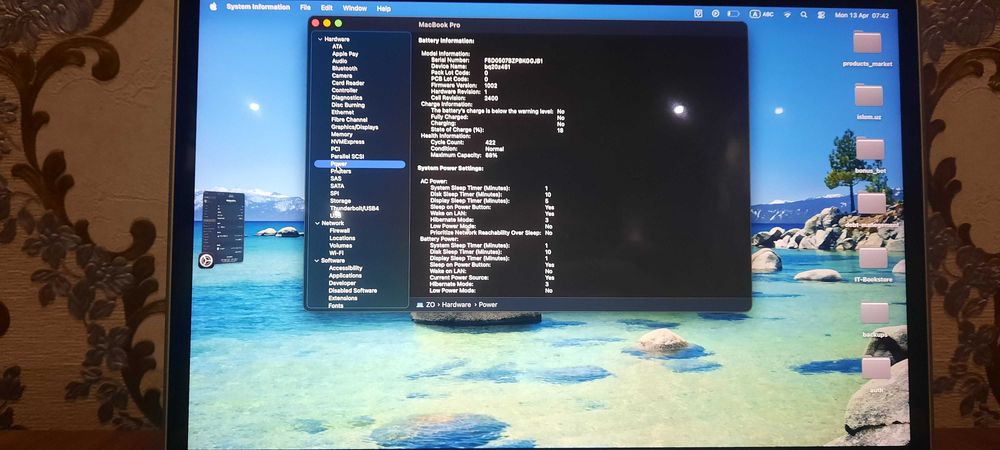Select the highlighted Power item in sidebar
Image resolution: width=1000 pixels, height=450 pixels.
[x=360, y=164]
